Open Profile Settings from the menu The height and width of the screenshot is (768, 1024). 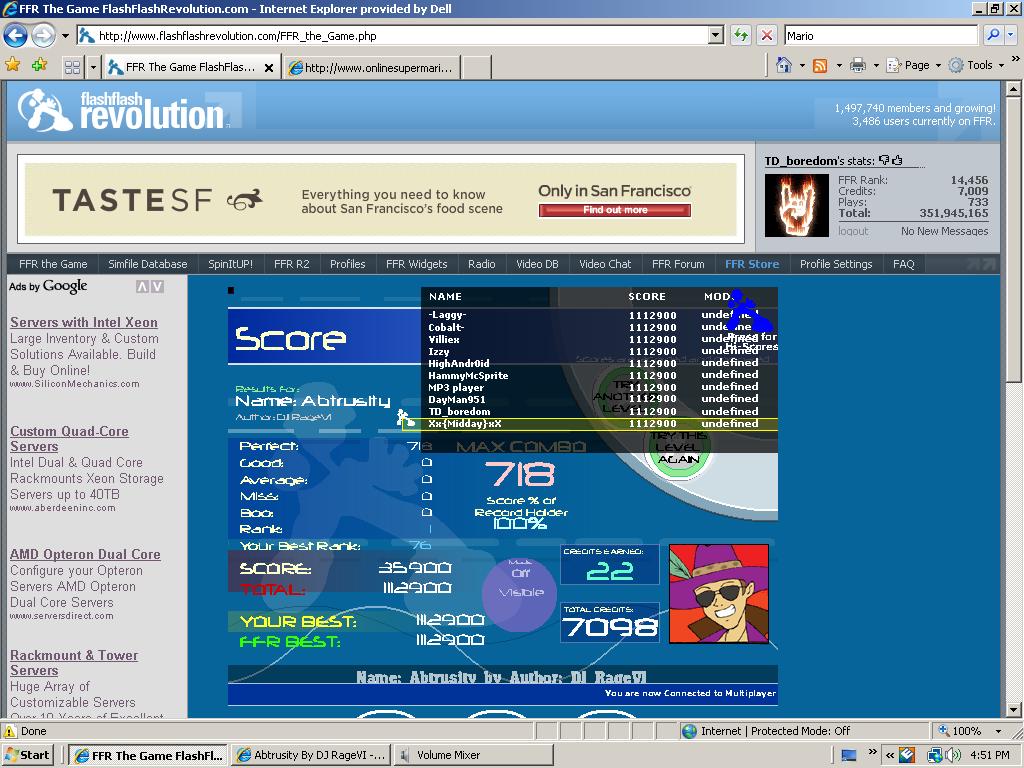point(836,264)
